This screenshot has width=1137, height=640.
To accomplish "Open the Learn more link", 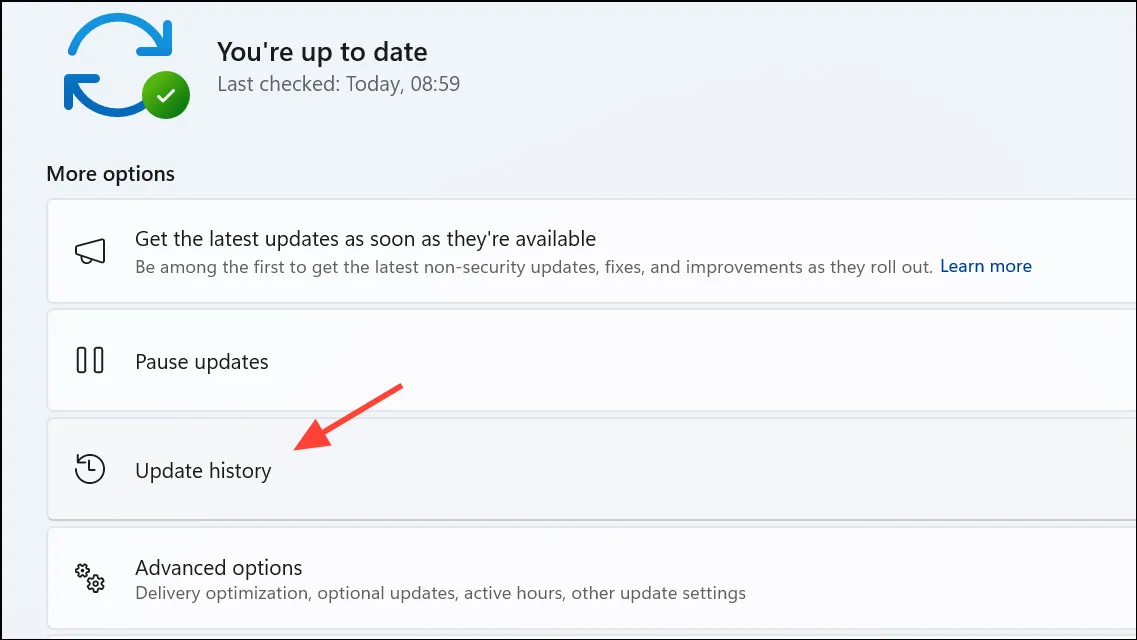I will click(985, 266).
